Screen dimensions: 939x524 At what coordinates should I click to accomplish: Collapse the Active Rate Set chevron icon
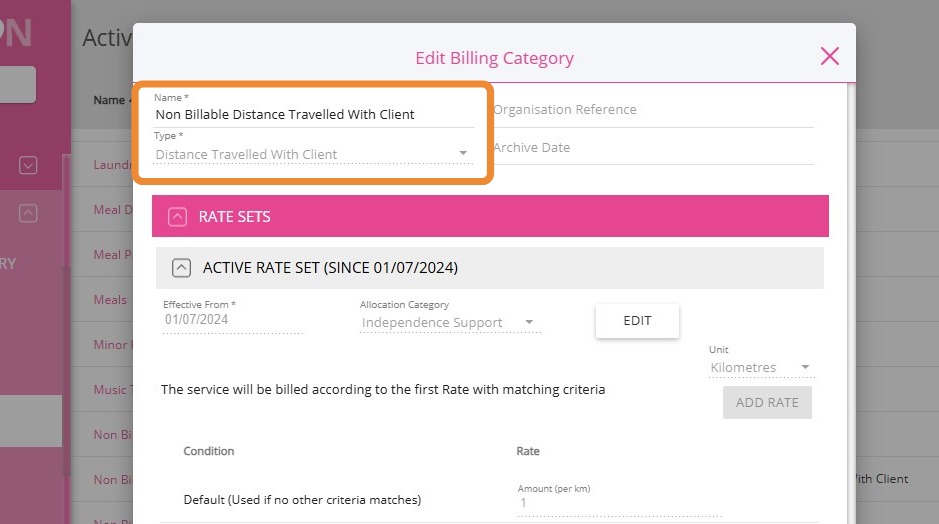(x=181, y=268)
